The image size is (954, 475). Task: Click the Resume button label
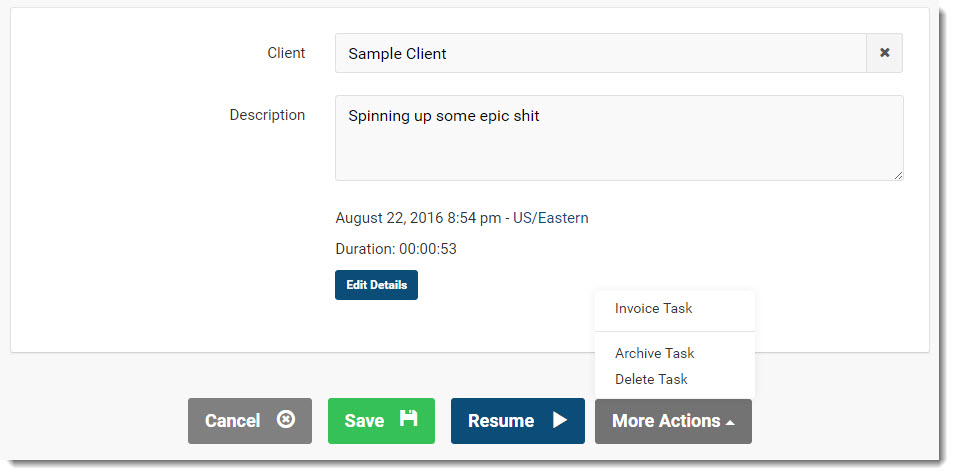pyautogui.click(x=500, y=421)
